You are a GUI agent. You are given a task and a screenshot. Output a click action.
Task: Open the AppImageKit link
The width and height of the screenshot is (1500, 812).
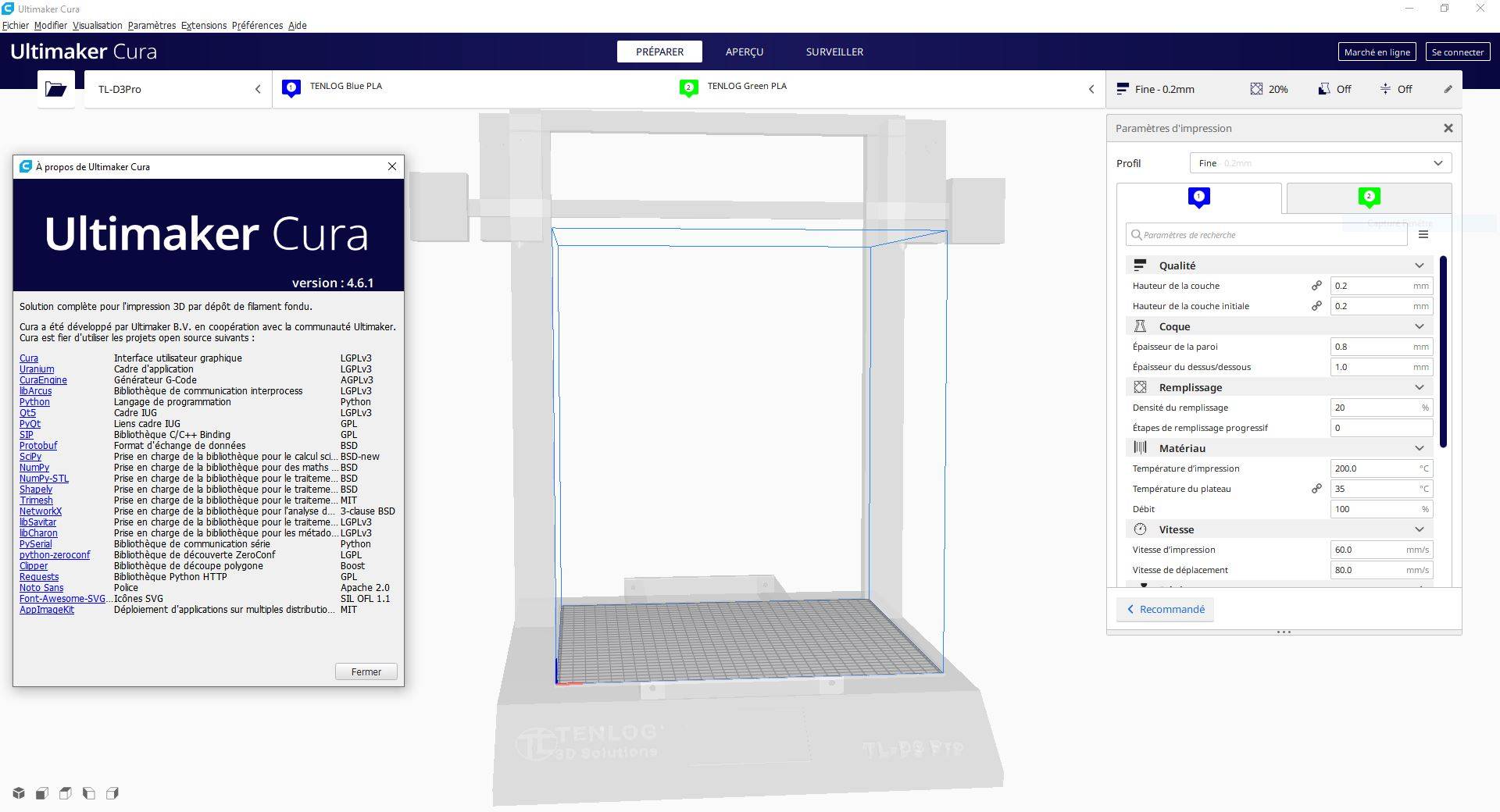pos(47,610)
